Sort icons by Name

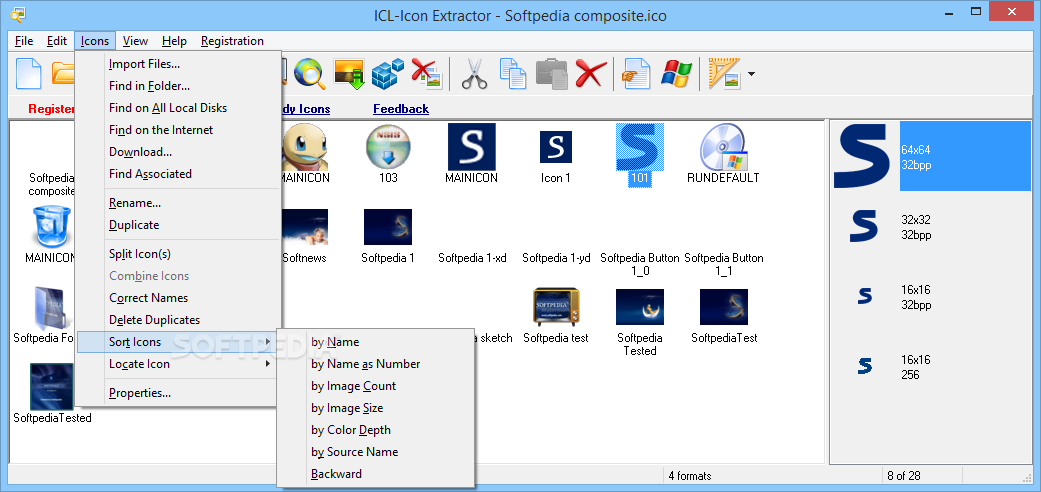pyautogui.click(x=376, y=342)
